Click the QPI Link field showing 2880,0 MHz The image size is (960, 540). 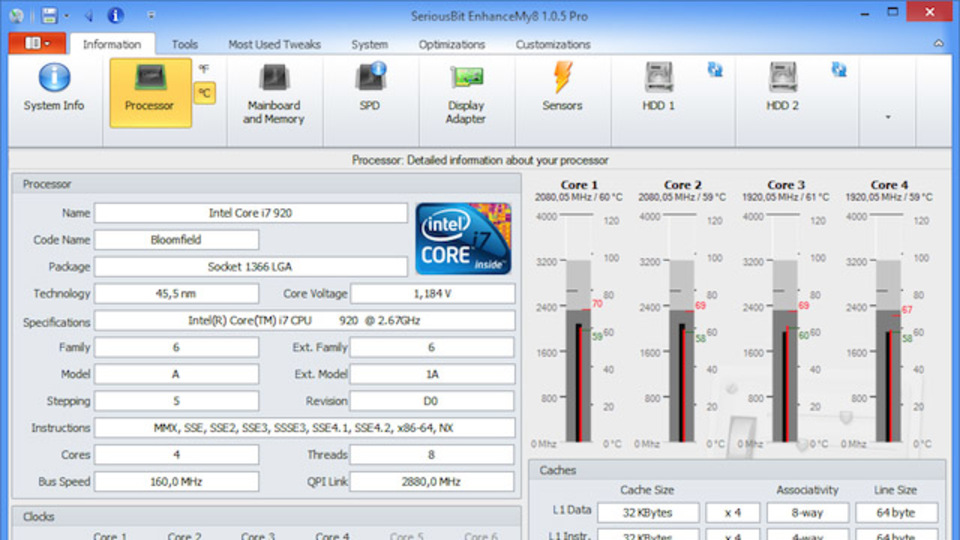432,482
